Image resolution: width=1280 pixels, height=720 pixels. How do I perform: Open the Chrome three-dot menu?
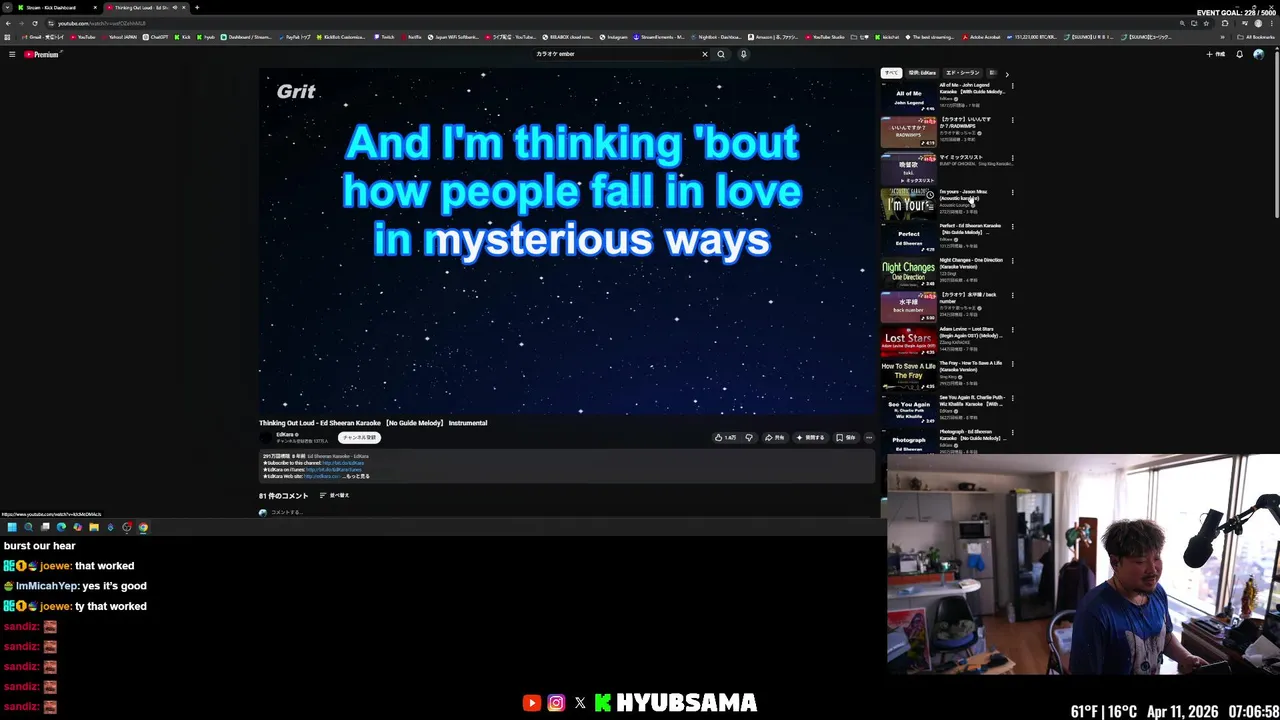[1272, 23]
